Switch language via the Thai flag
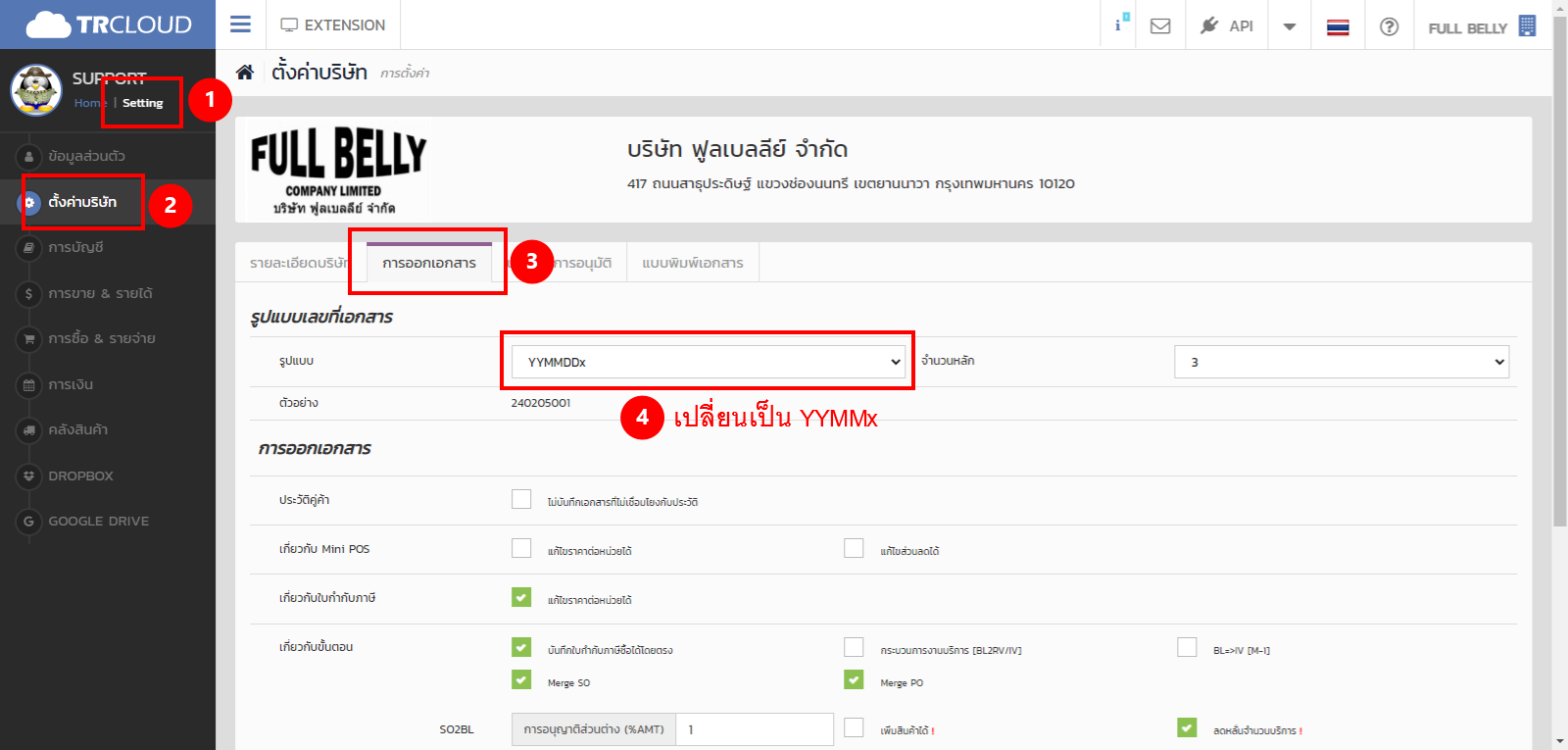The height and width of the screenshot is (750, 1568). 1338,26
